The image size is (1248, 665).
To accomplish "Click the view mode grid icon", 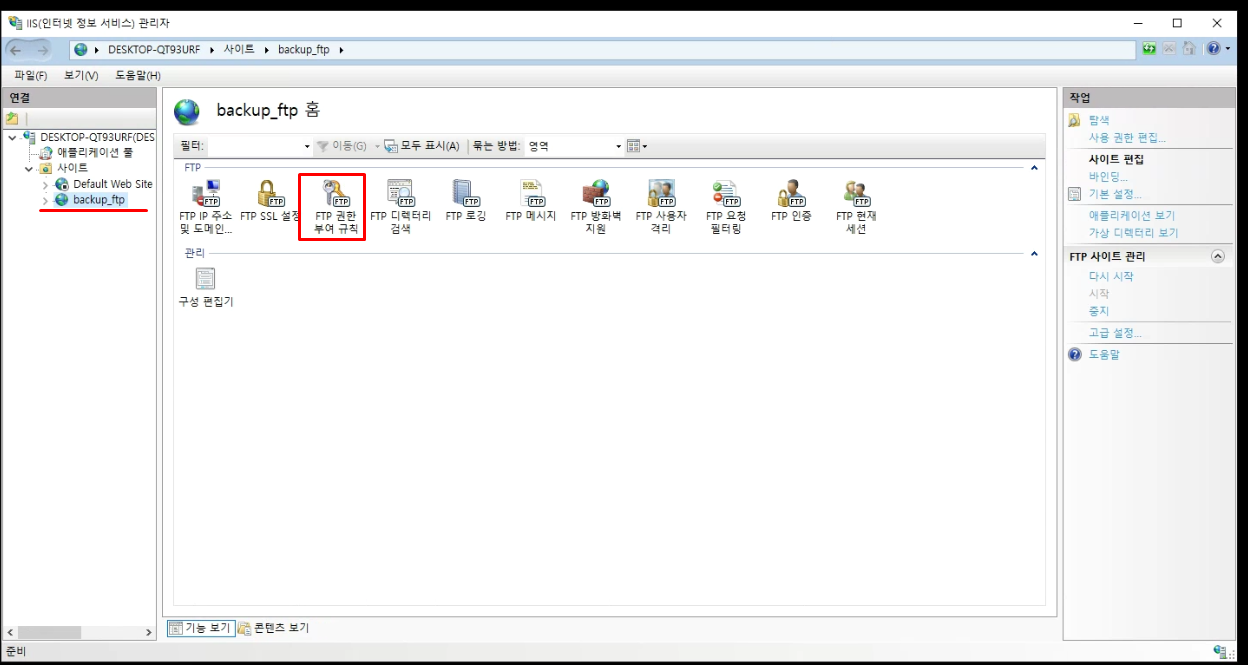I will tap(633, 146).
